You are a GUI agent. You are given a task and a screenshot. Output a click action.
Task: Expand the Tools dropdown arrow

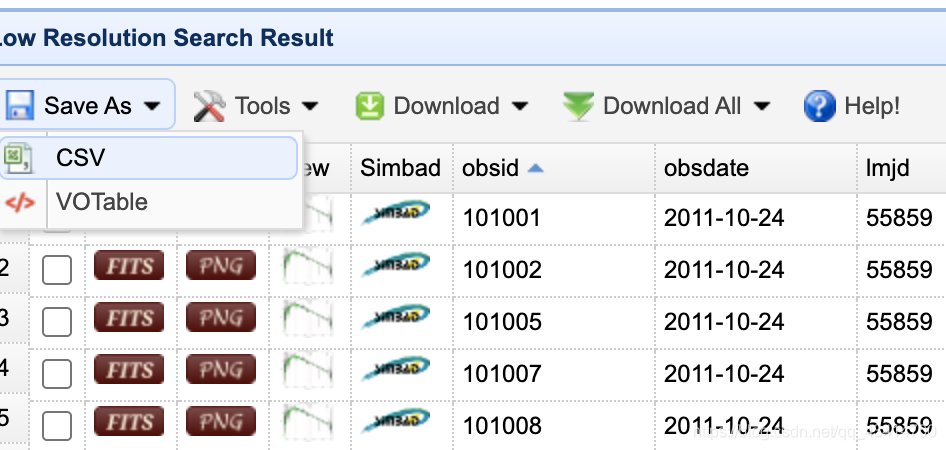tap(310, 107)
